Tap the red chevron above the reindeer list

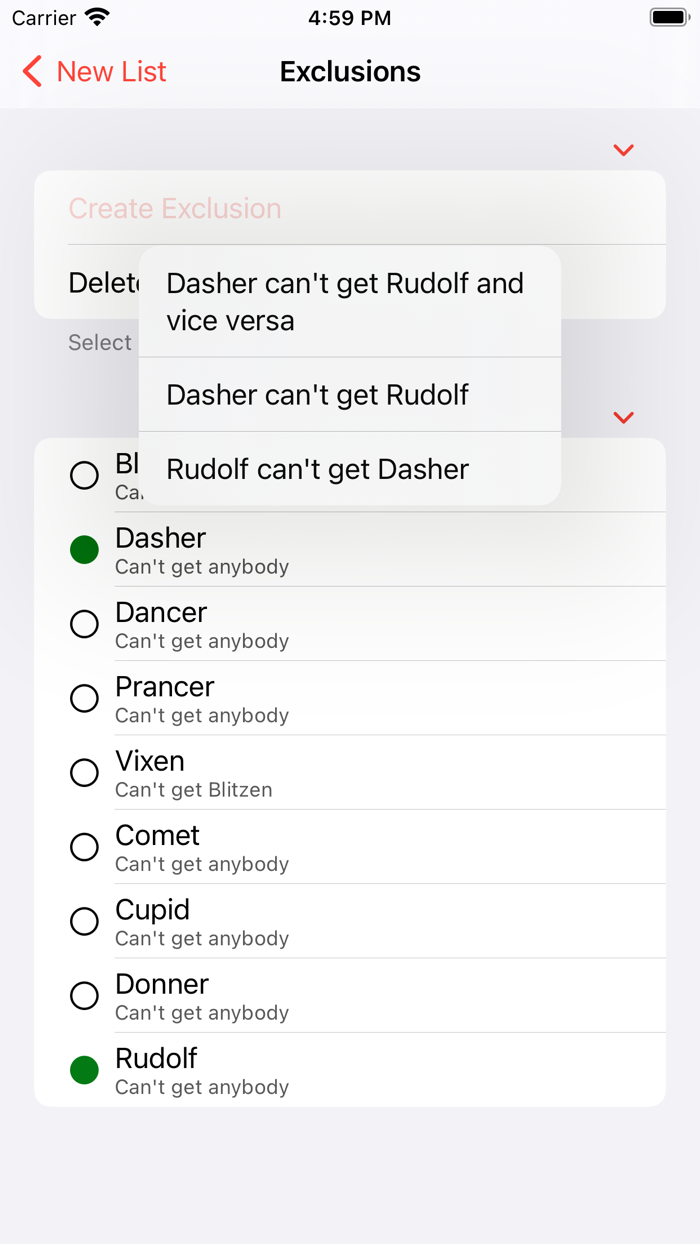(x=622, y=418)
